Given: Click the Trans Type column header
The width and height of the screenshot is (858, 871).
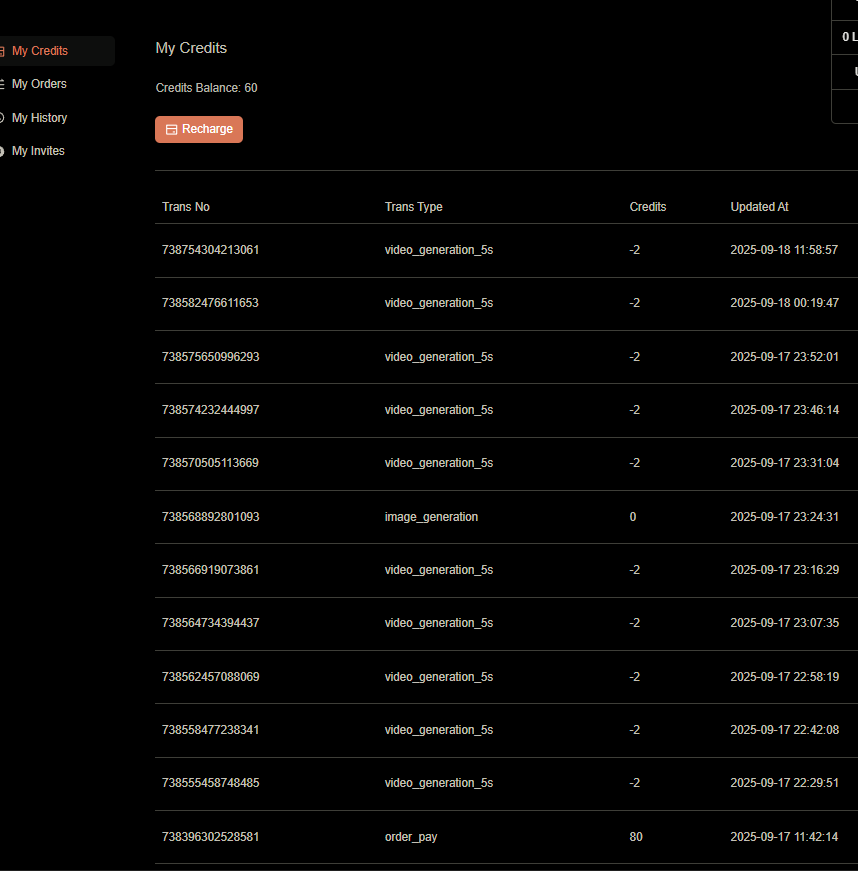Looking at the screenshot, I should click(413, 207).
